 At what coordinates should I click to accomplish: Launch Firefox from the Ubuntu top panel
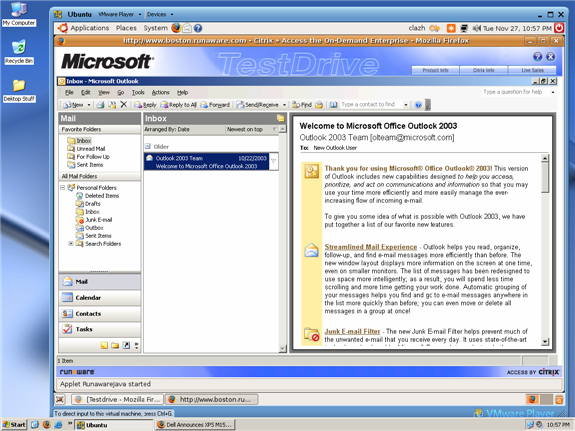(176, 28)
